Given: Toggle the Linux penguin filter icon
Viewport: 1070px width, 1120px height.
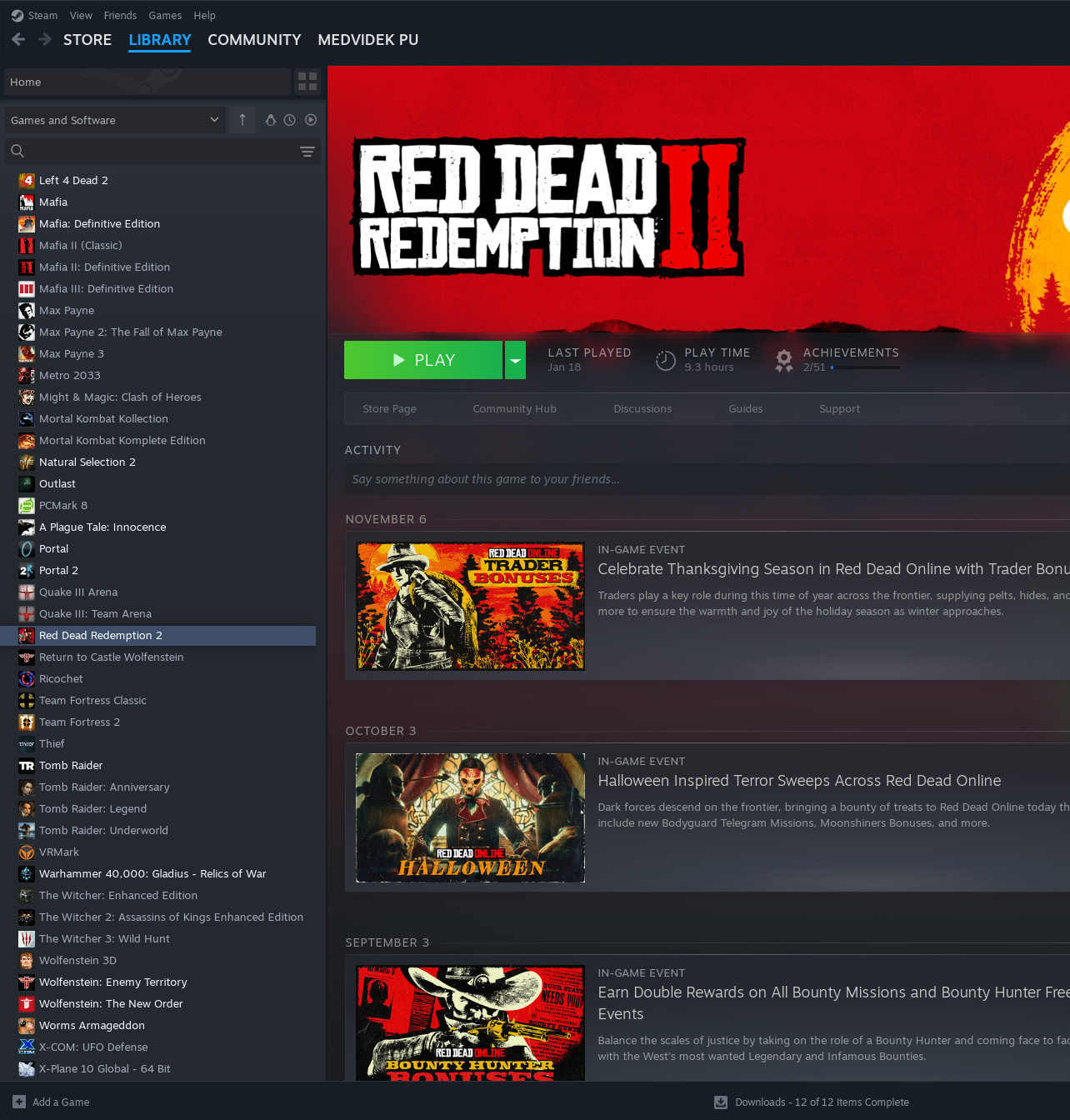Looking at the screenshot, I should click(270, 120).
